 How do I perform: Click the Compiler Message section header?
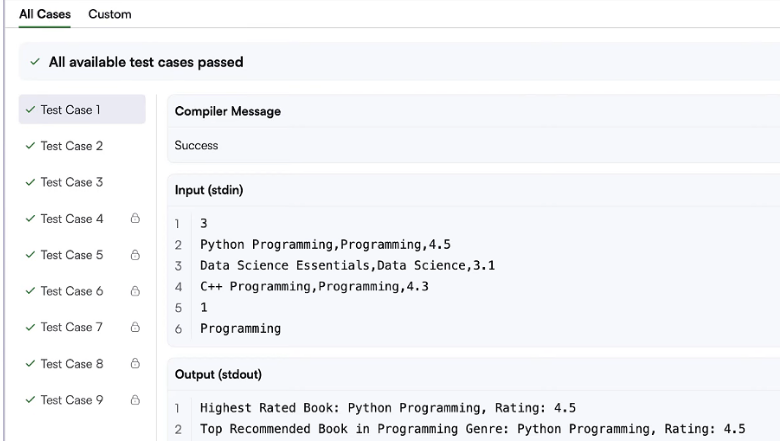tap(227, 111)
